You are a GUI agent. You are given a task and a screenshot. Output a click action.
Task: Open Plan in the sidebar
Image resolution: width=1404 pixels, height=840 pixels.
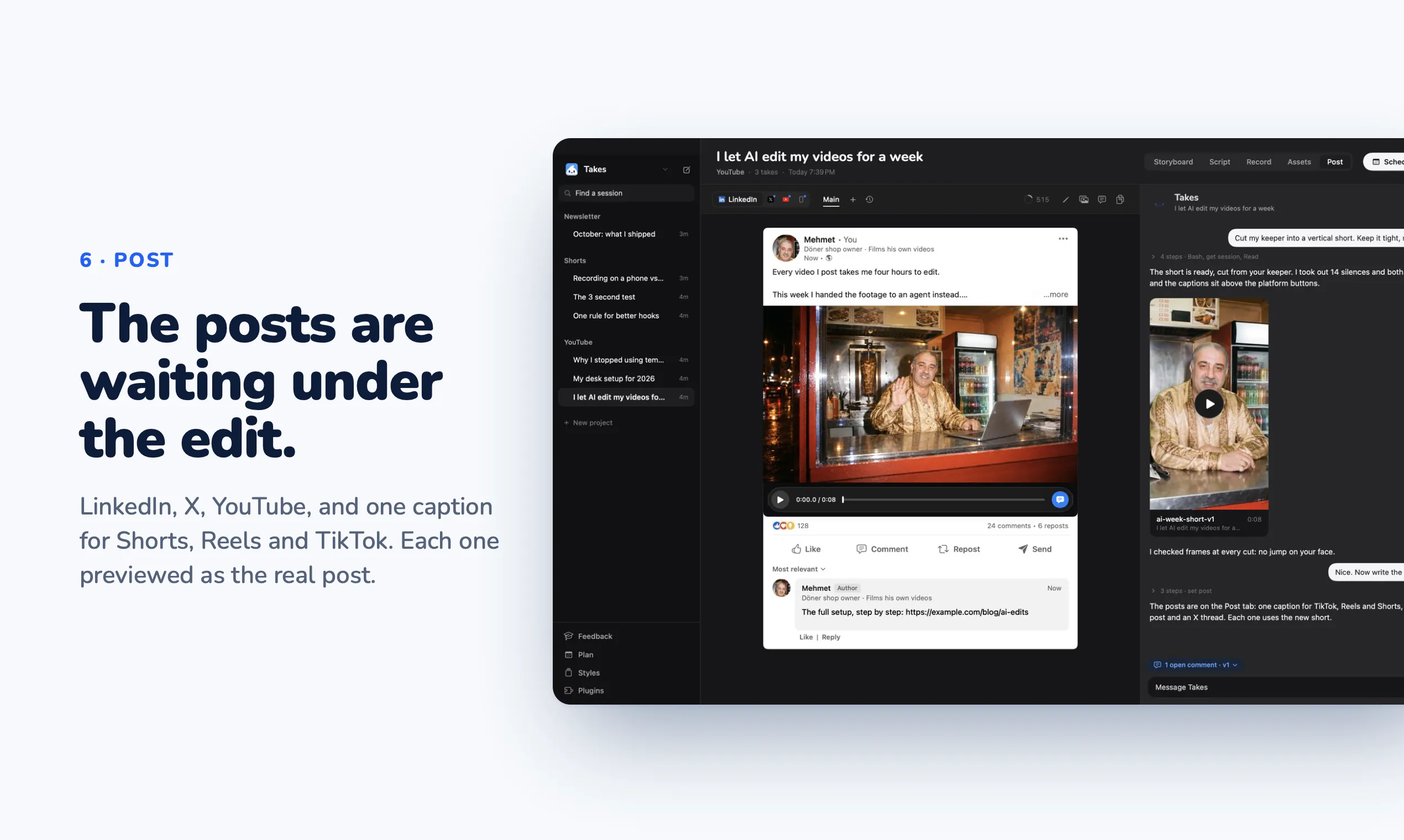coord(579,654)
